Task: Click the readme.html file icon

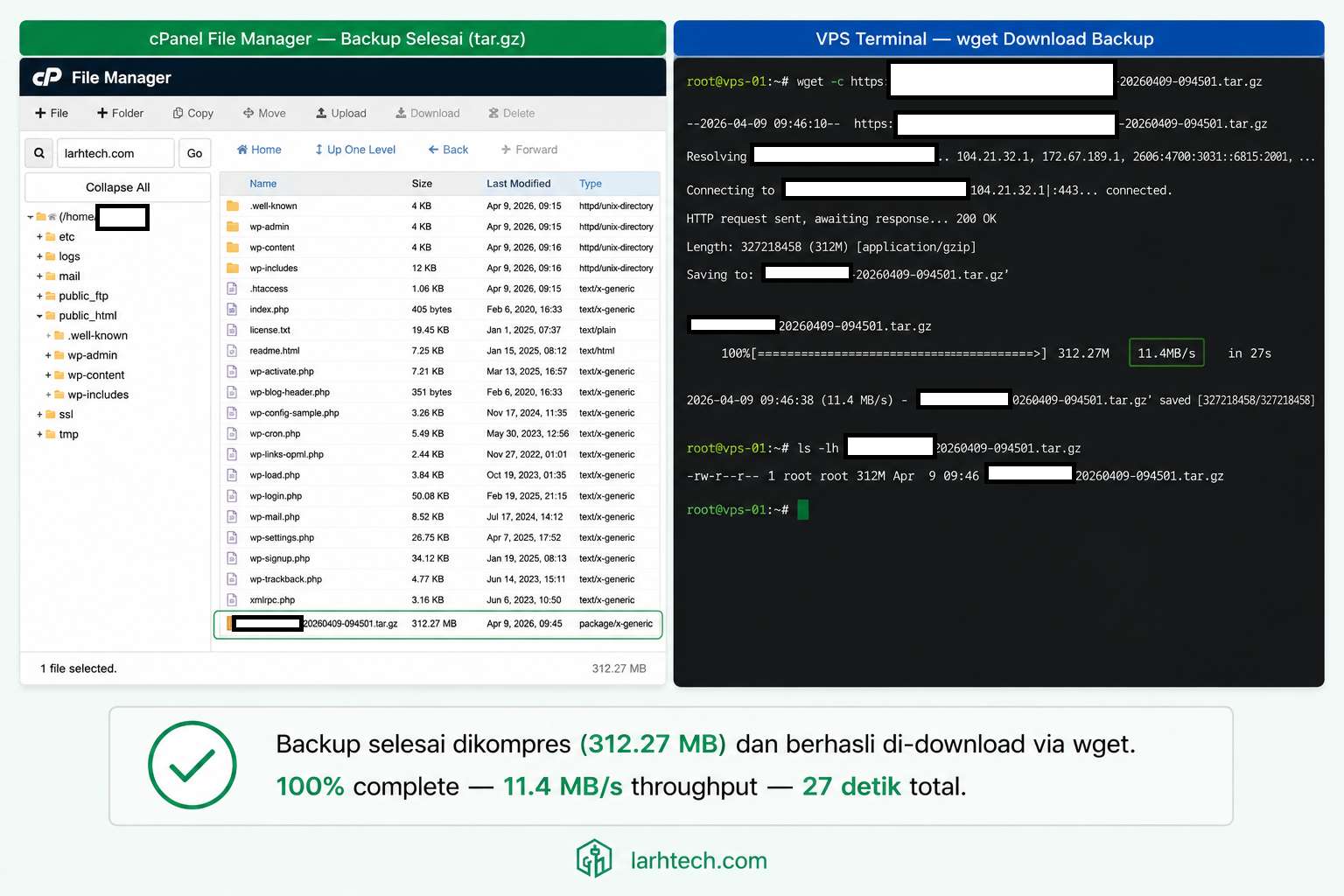Action: [232, 351]
